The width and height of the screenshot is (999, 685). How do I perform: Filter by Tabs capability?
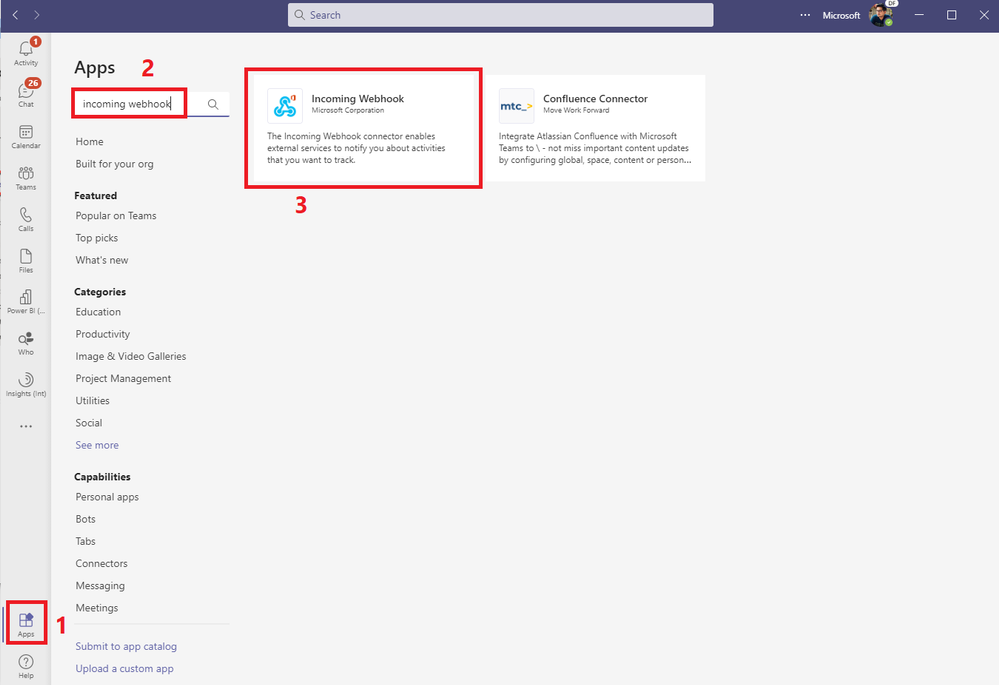tap(85, 542)
